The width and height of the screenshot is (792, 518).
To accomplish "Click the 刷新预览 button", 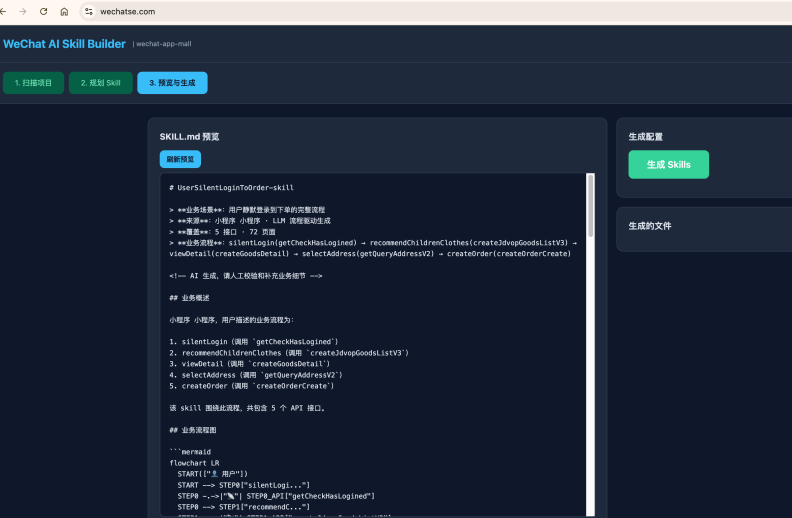I will click(x=180, y=159).
